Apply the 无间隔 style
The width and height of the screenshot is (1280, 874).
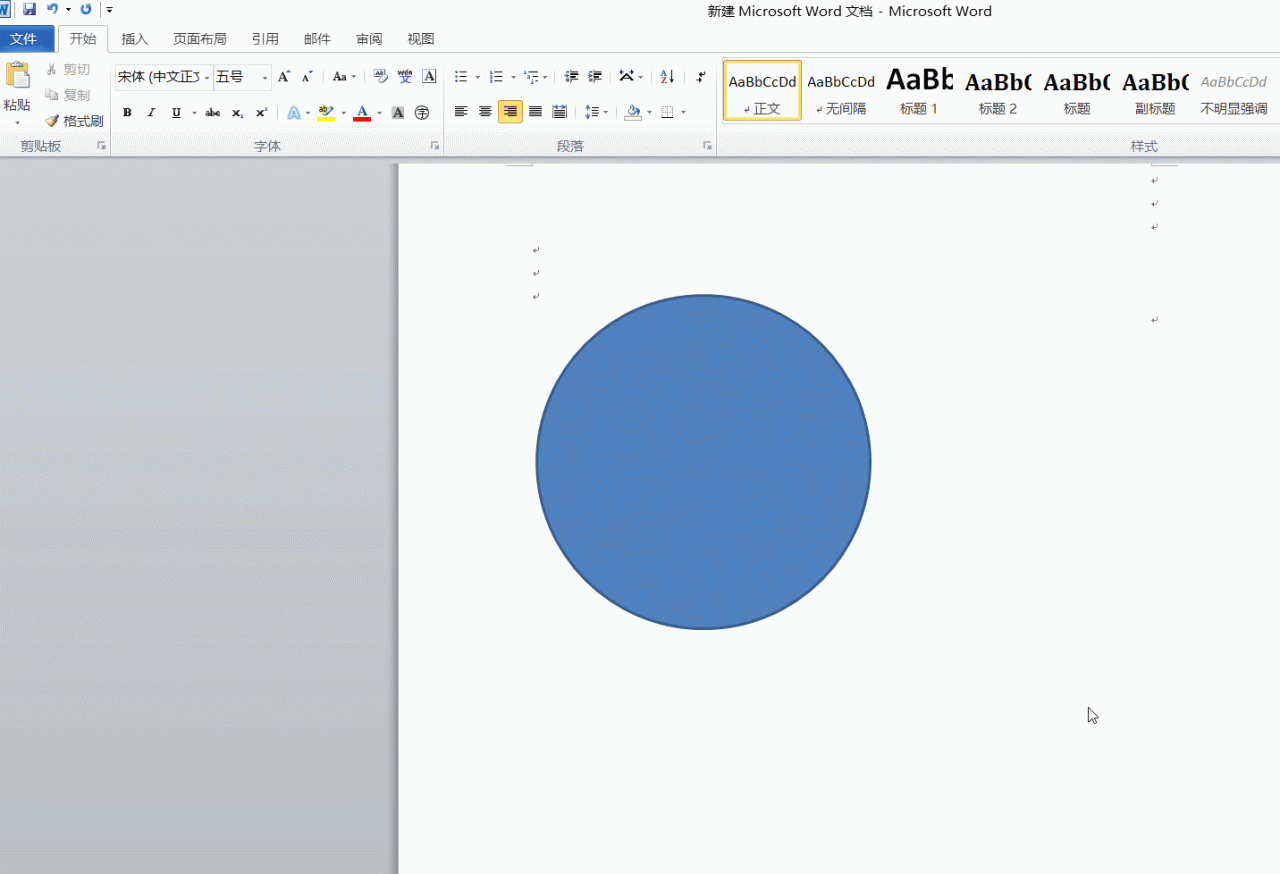coord(841,91)
